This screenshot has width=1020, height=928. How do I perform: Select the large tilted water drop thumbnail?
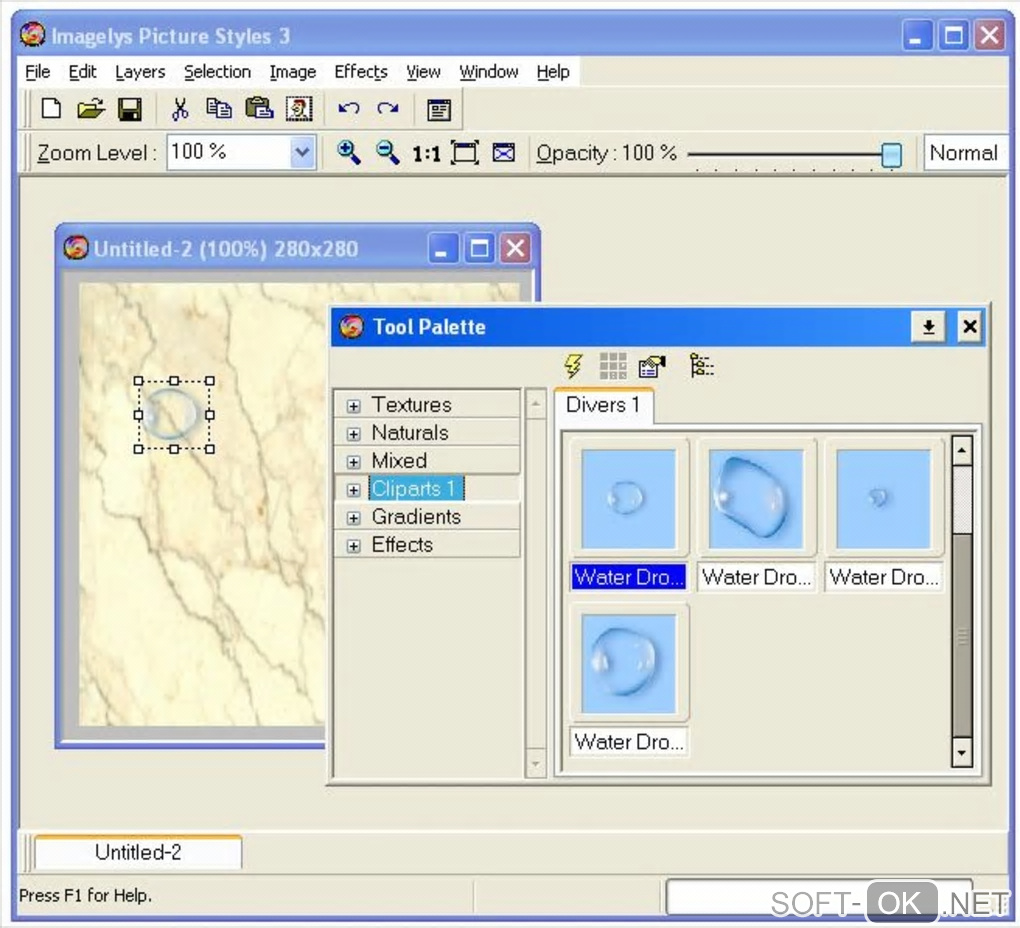[756, 499]
